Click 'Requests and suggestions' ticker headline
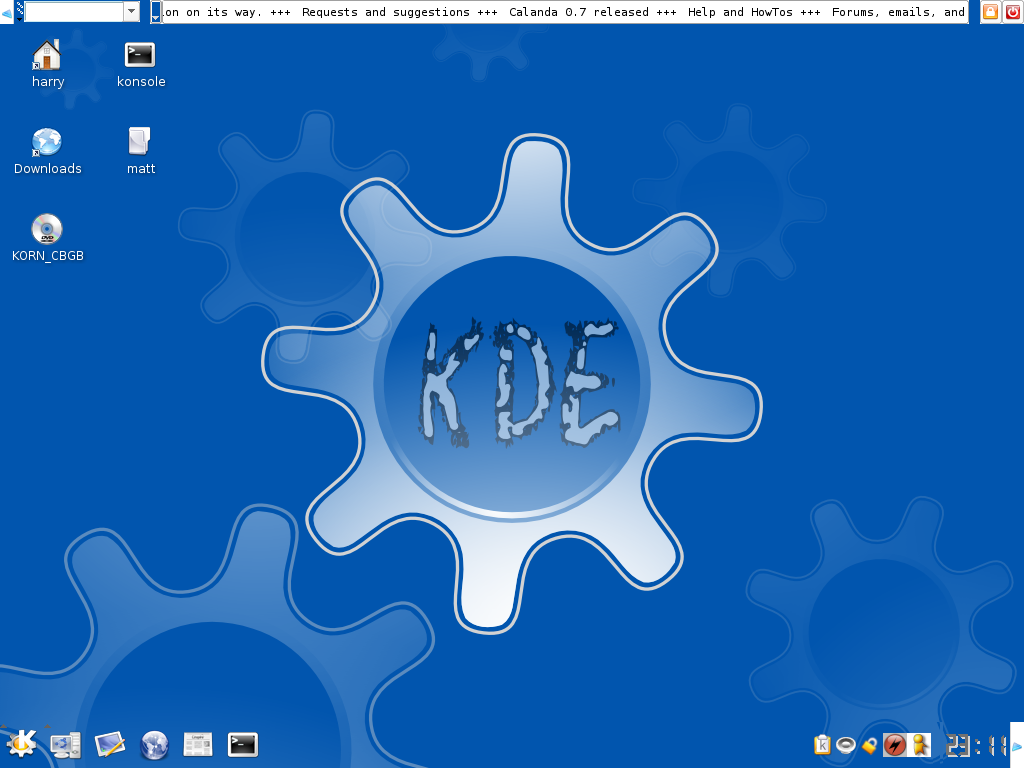 [385, 12]
